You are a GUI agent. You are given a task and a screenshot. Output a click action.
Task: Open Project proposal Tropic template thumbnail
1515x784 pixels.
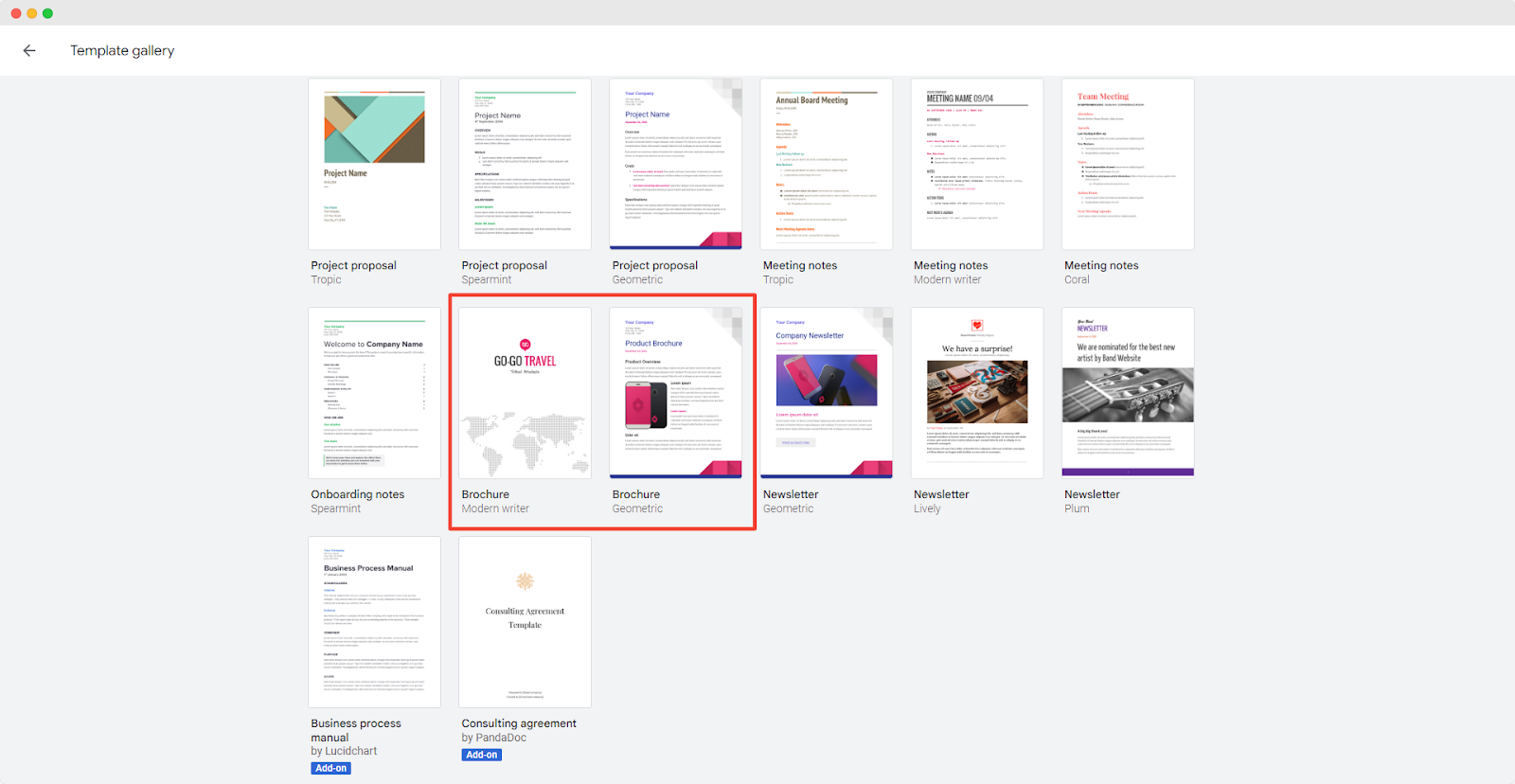coord(374,164)
